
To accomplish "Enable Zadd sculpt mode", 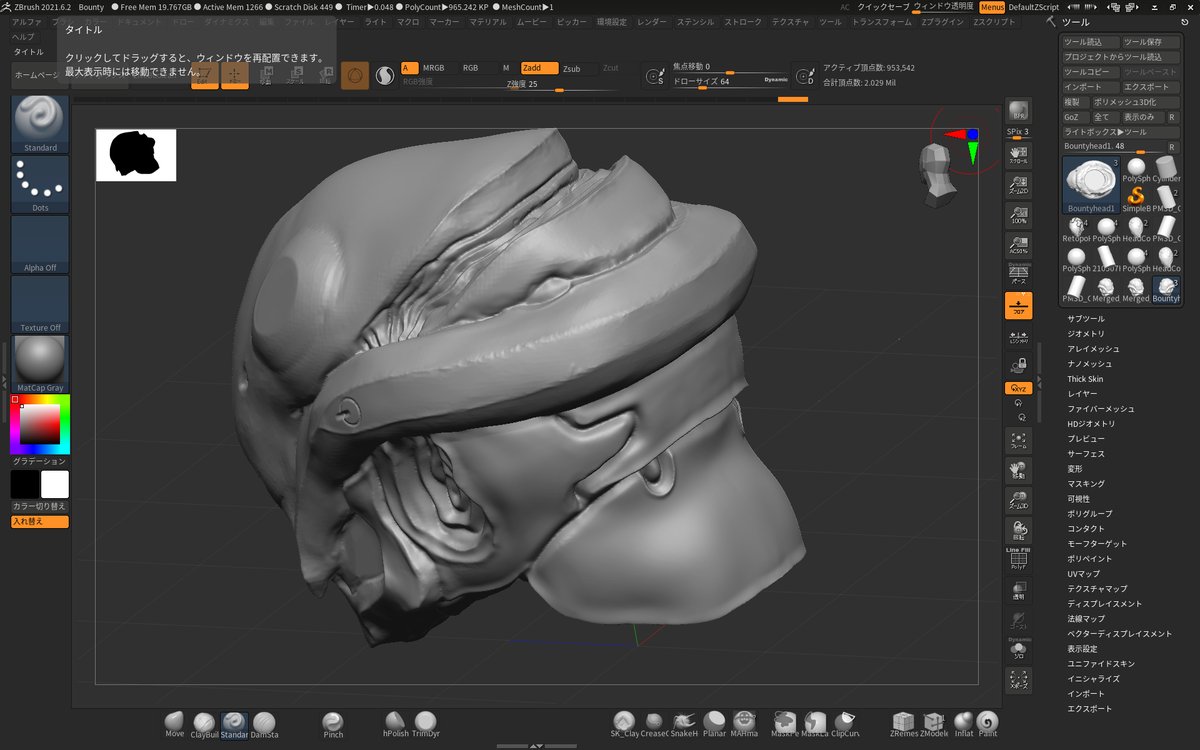I will click(539, 68).
